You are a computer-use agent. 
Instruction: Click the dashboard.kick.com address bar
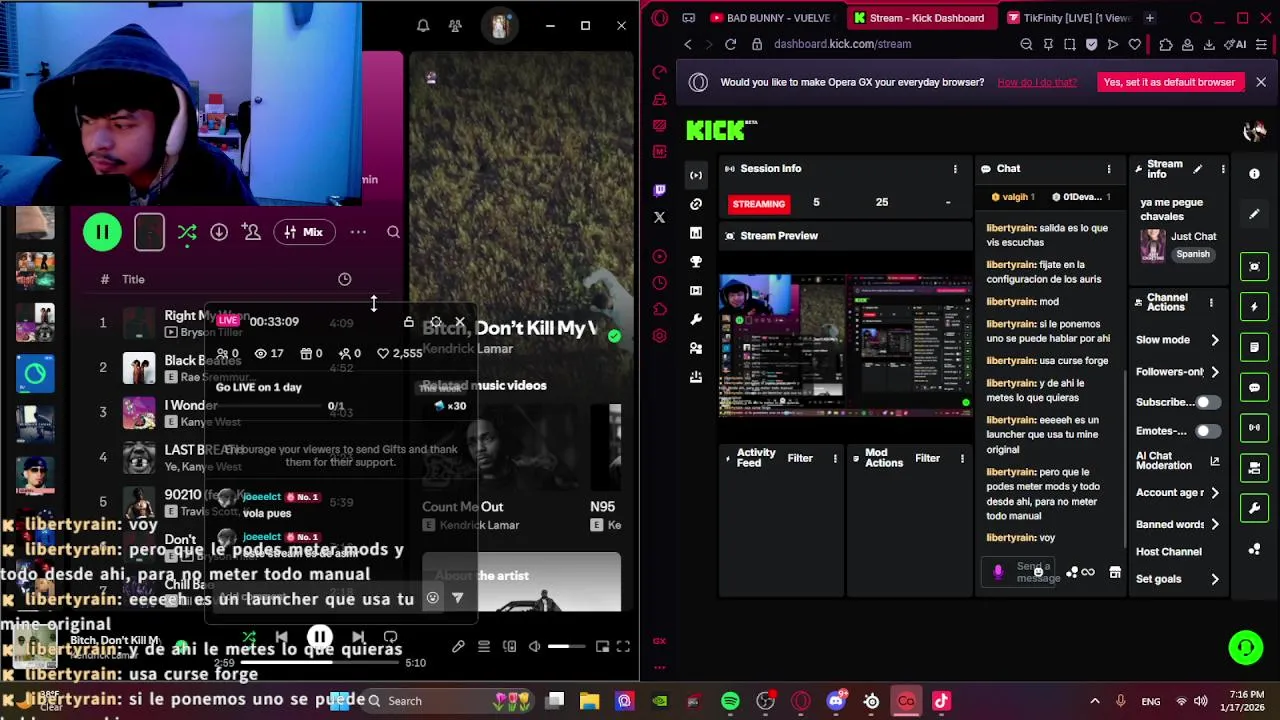pyautogui.click(x=842, y=44)
